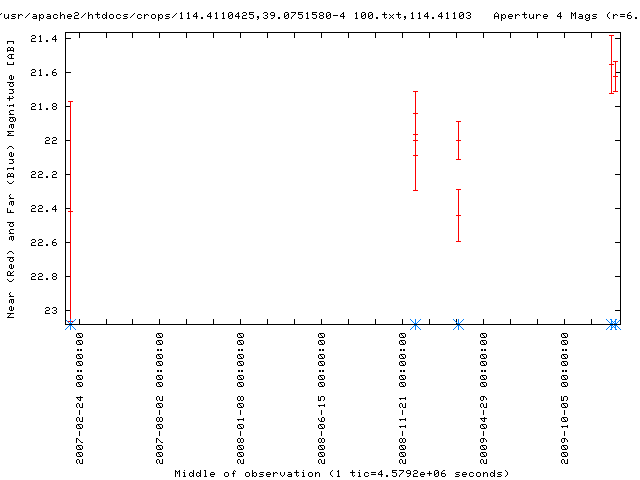Click the 22.4 magnitude axis label
Viewport: 640px width, 480px height.
(x=44, y=209)
